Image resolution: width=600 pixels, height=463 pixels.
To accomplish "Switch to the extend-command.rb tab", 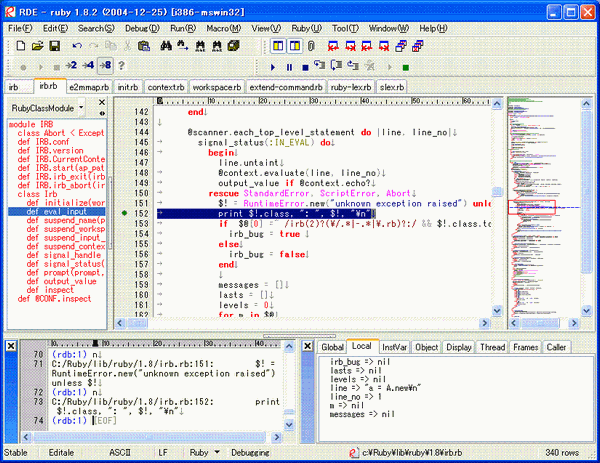I will click(x=286, y=87).
